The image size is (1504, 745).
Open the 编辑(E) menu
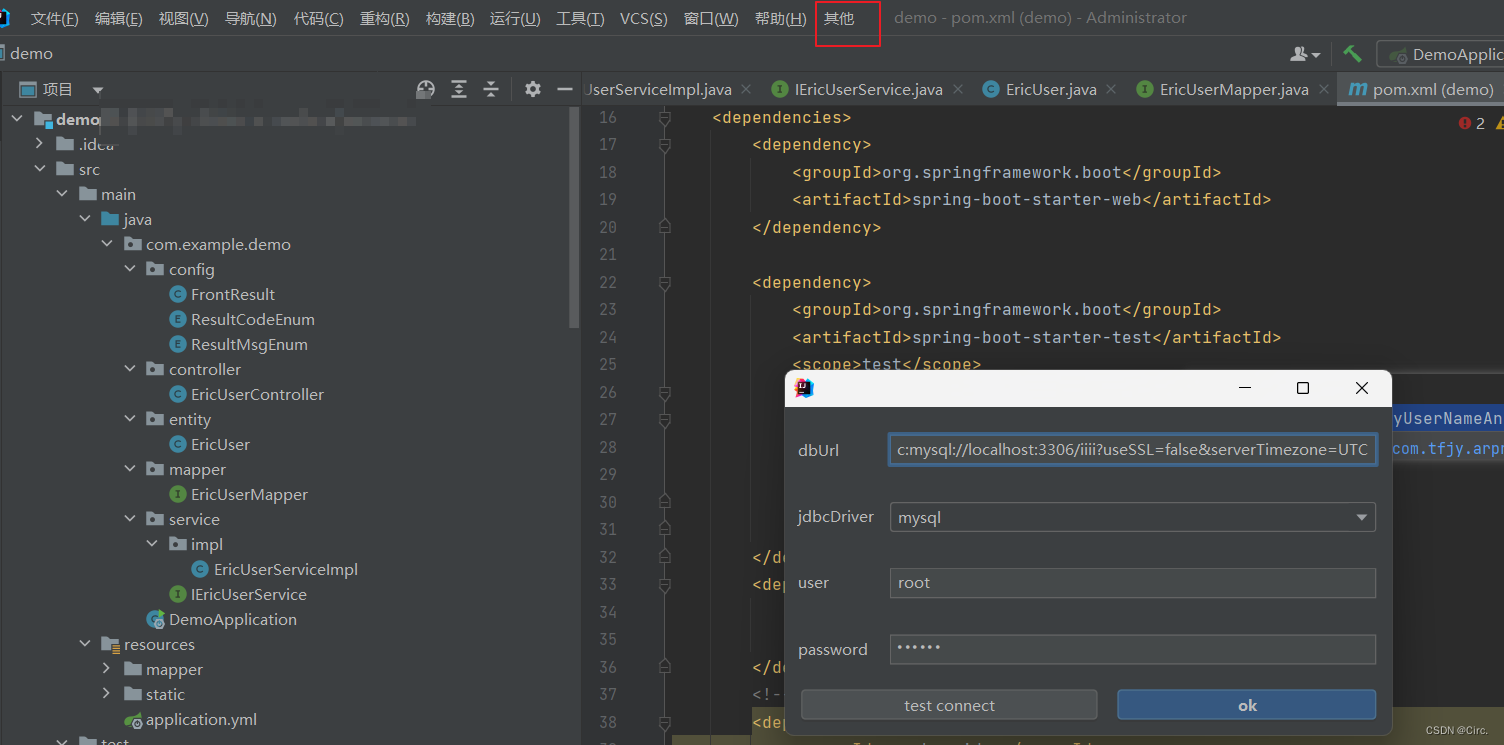[118, 19]
